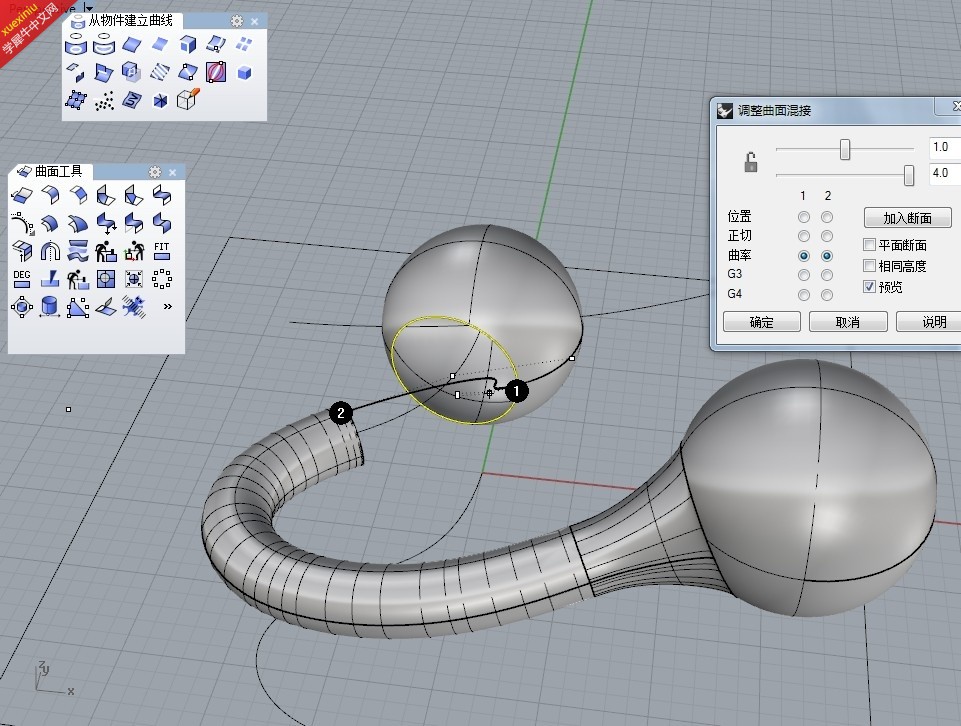Select the Blend Surface S-shaped icon, top row
The height and width of the screenshot is (726, 961).
point(162,196)
